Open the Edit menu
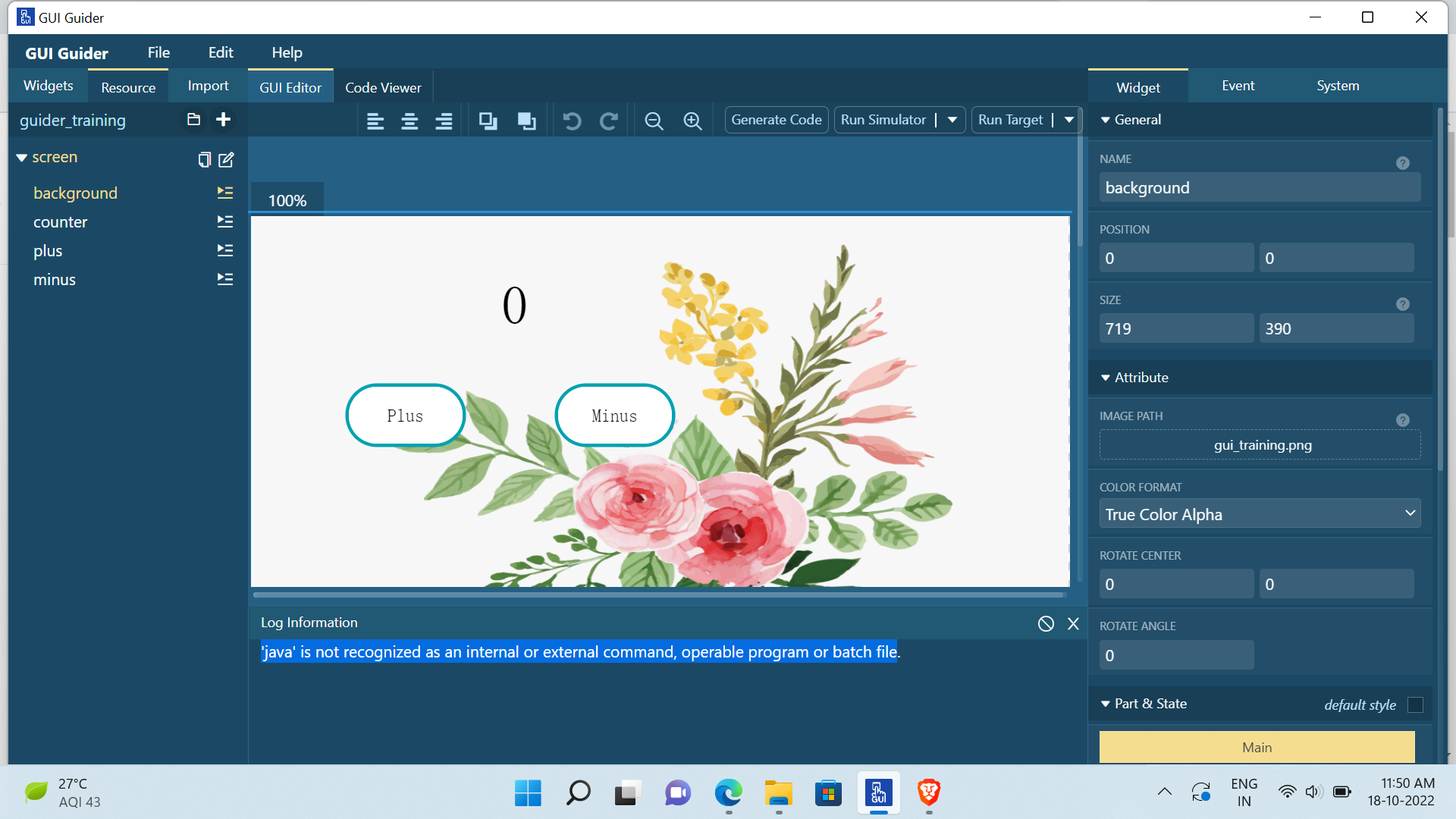 click(x=220, y=52)
